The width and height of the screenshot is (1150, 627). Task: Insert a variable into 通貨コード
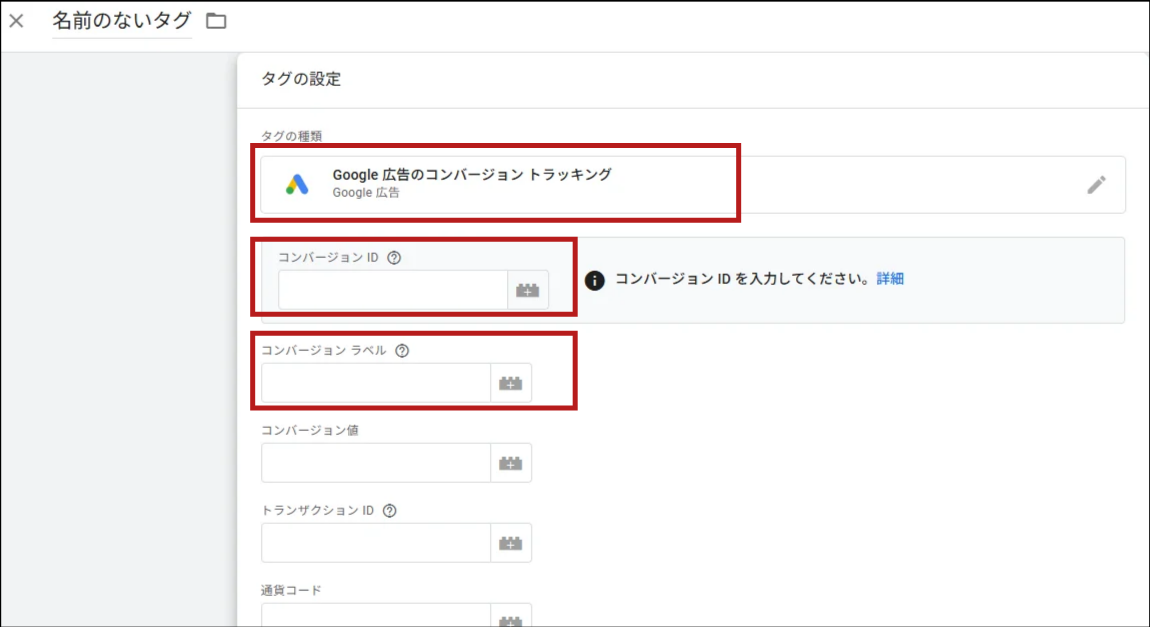(510, 616)
